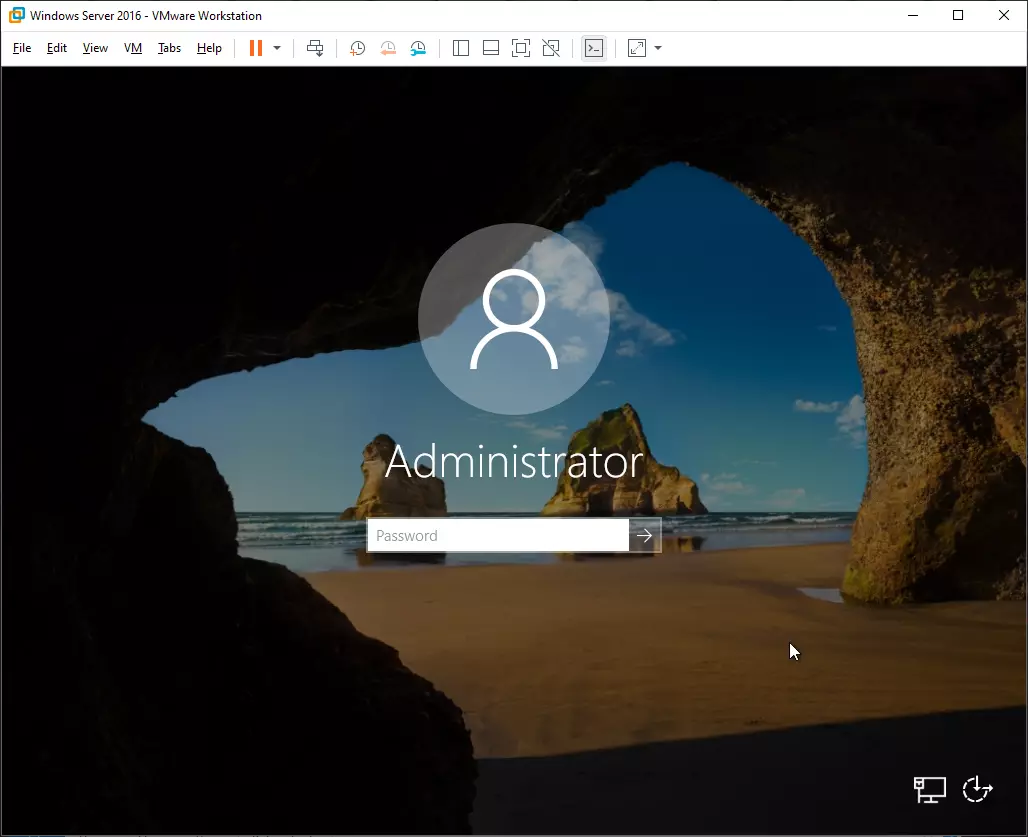Switch to full screen mode icon

coord(521,48)
